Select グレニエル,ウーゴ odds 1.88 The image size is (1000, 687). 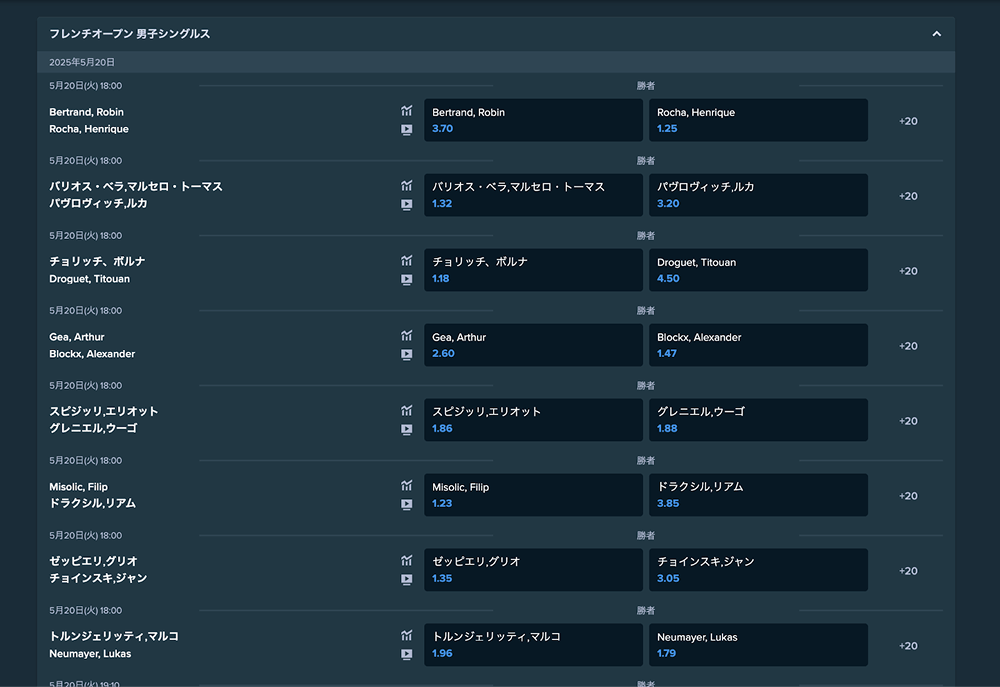point(758,420)
